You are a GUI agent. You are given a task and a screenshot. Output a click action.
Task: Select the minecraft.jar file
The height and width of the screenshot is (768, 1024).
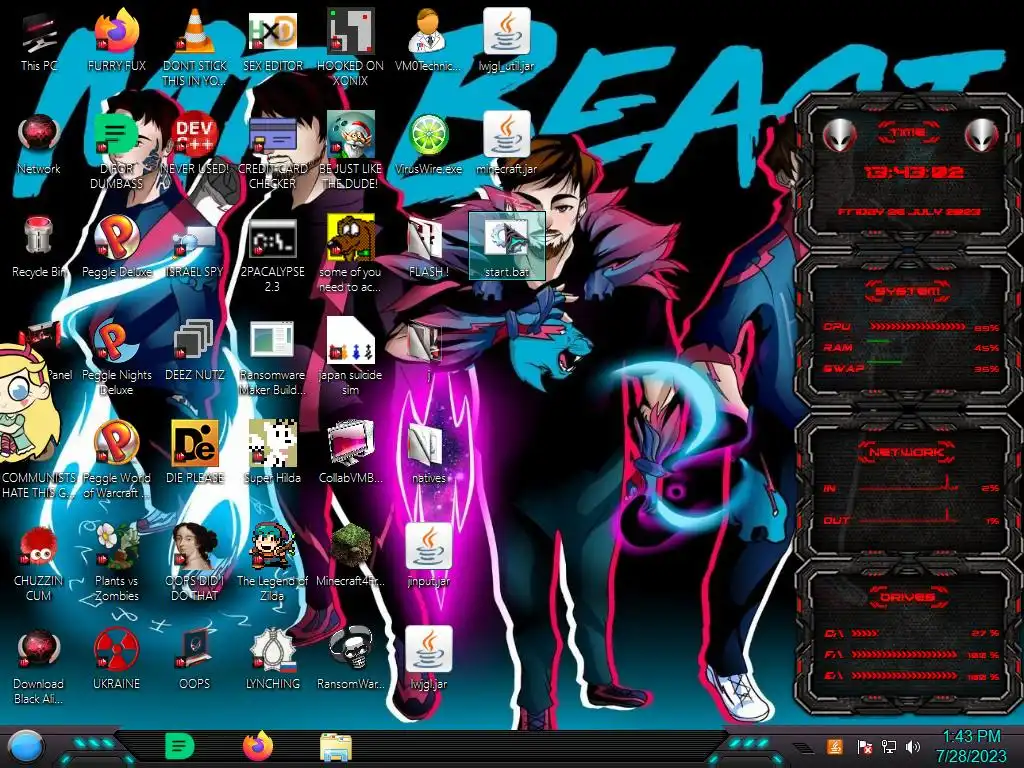(x=507, y=144)
